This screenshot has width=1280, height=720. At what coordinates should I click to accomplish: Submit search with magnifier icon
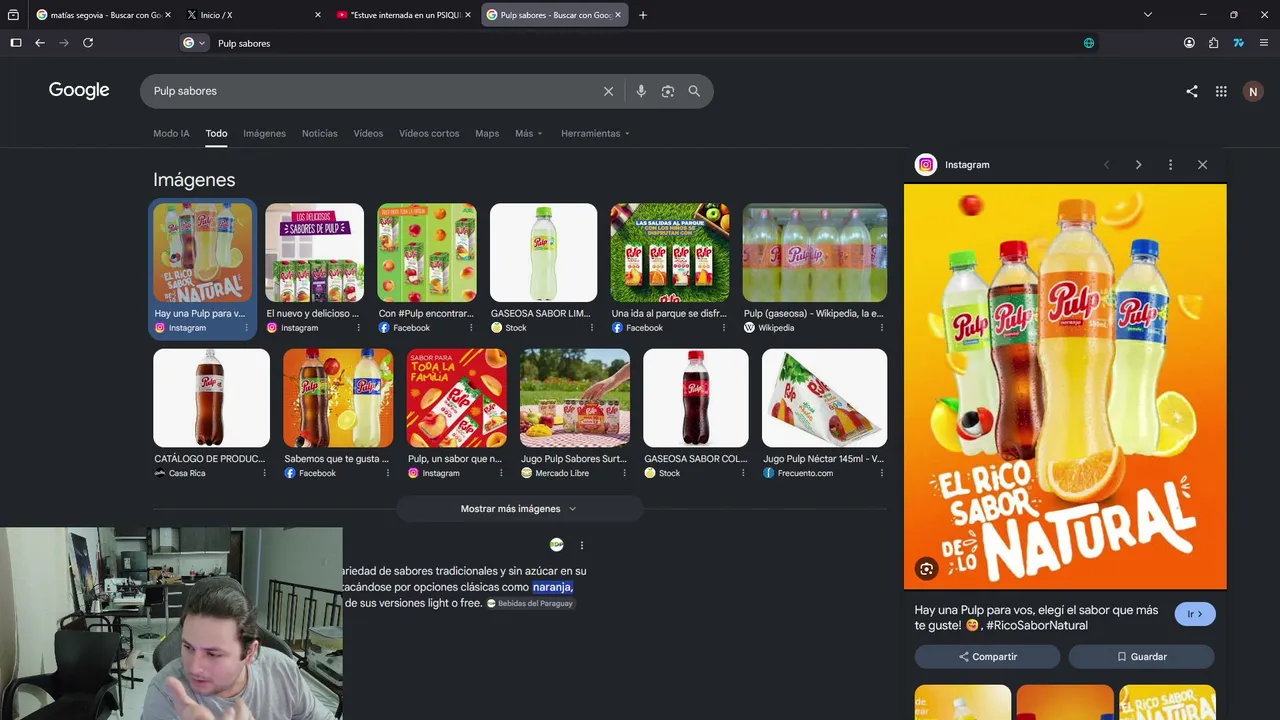pos(694,91)
